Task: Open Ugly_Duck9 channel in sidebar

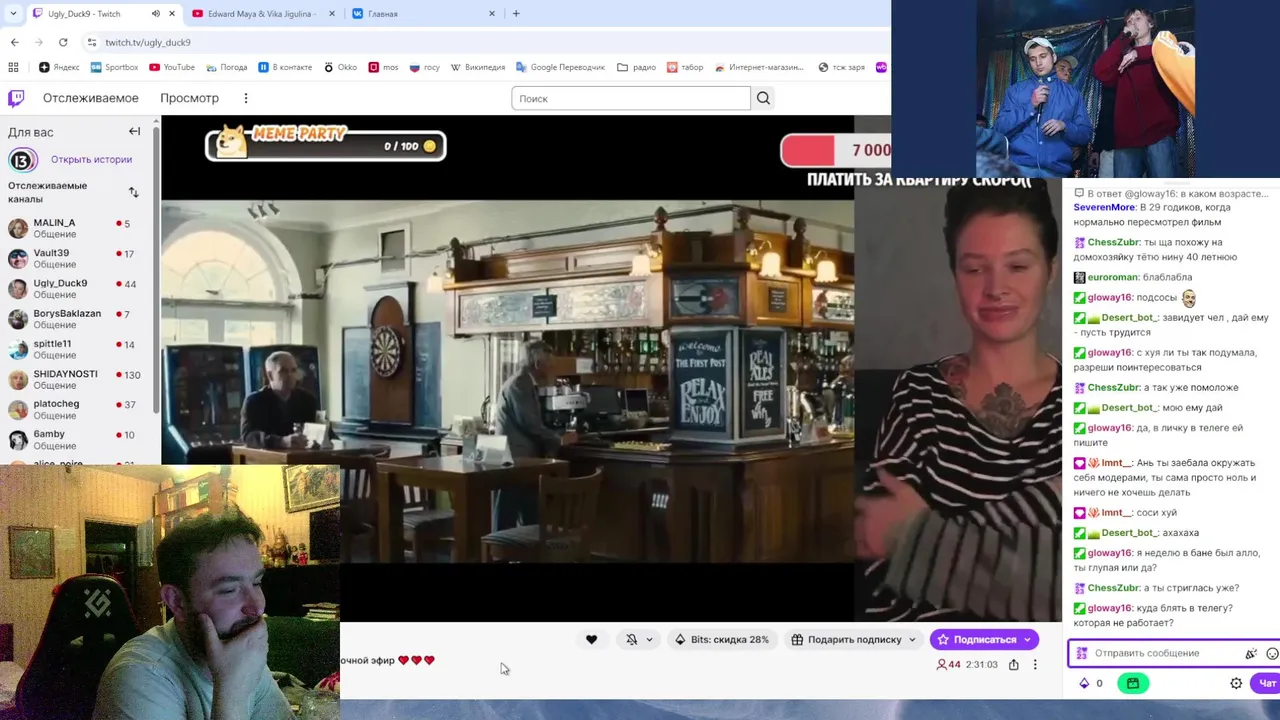Action: (x=79, y=288)
